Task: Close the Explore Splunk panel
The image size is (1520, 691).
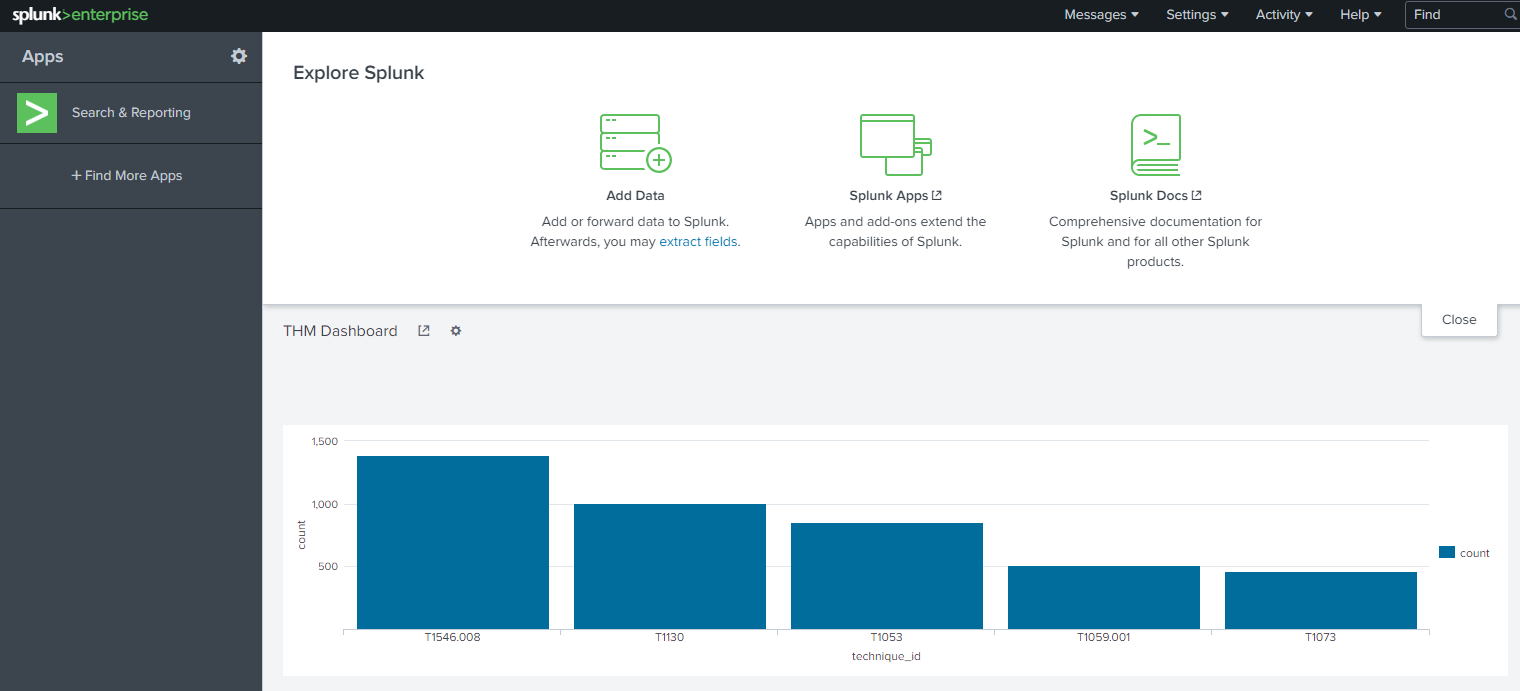Action: (1459, 320)
